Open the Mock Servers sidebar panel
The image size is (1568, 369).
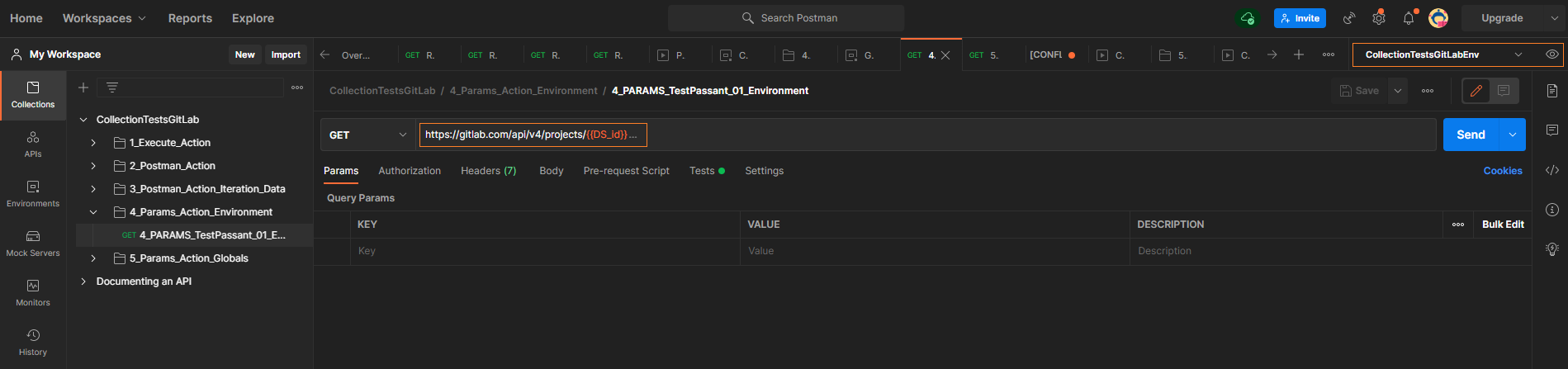point(33,244)
